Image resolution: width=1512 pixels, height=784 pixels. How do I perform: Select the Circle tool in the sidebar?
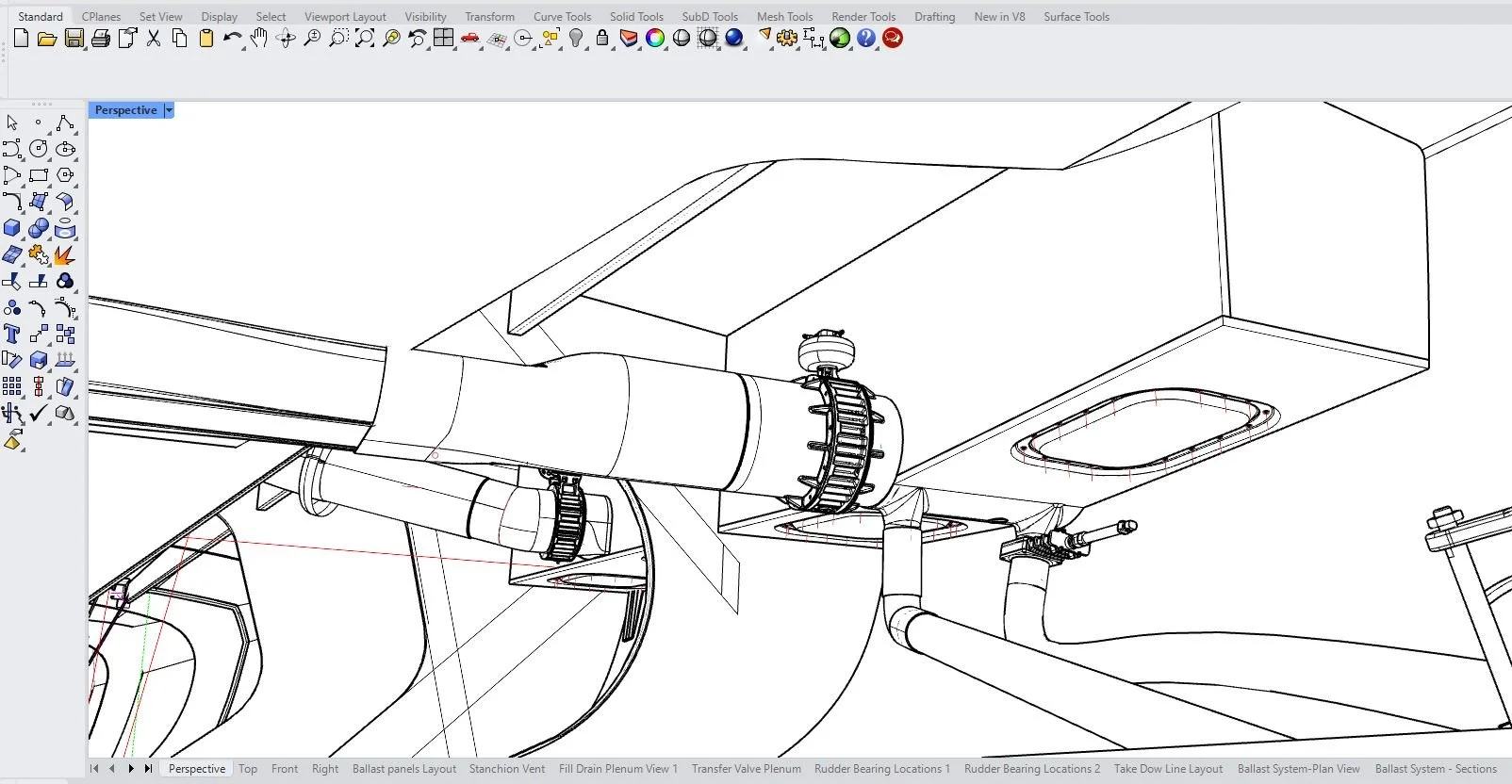[39, 149]
